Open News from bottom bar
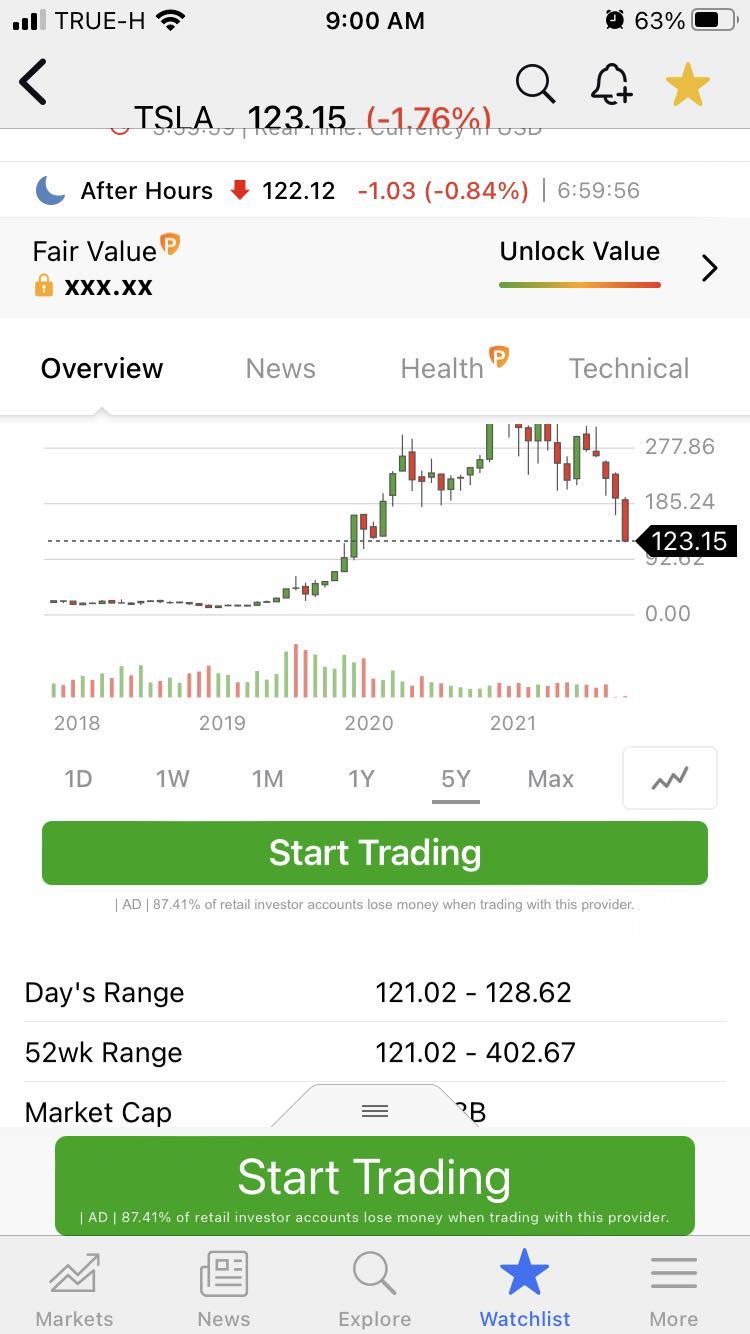 [x=224, y=1290]
